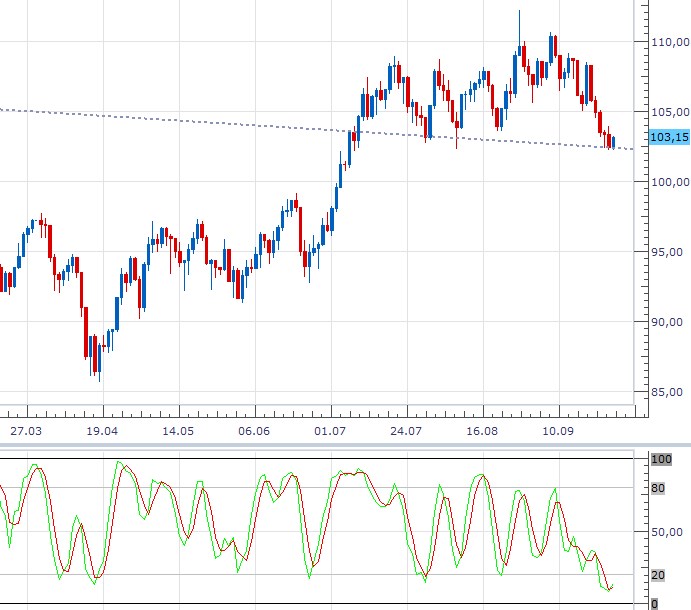This screenshot has height=610, width=691.
Task: Select the oscillator's 20 level label
Action: coord(659,574)
